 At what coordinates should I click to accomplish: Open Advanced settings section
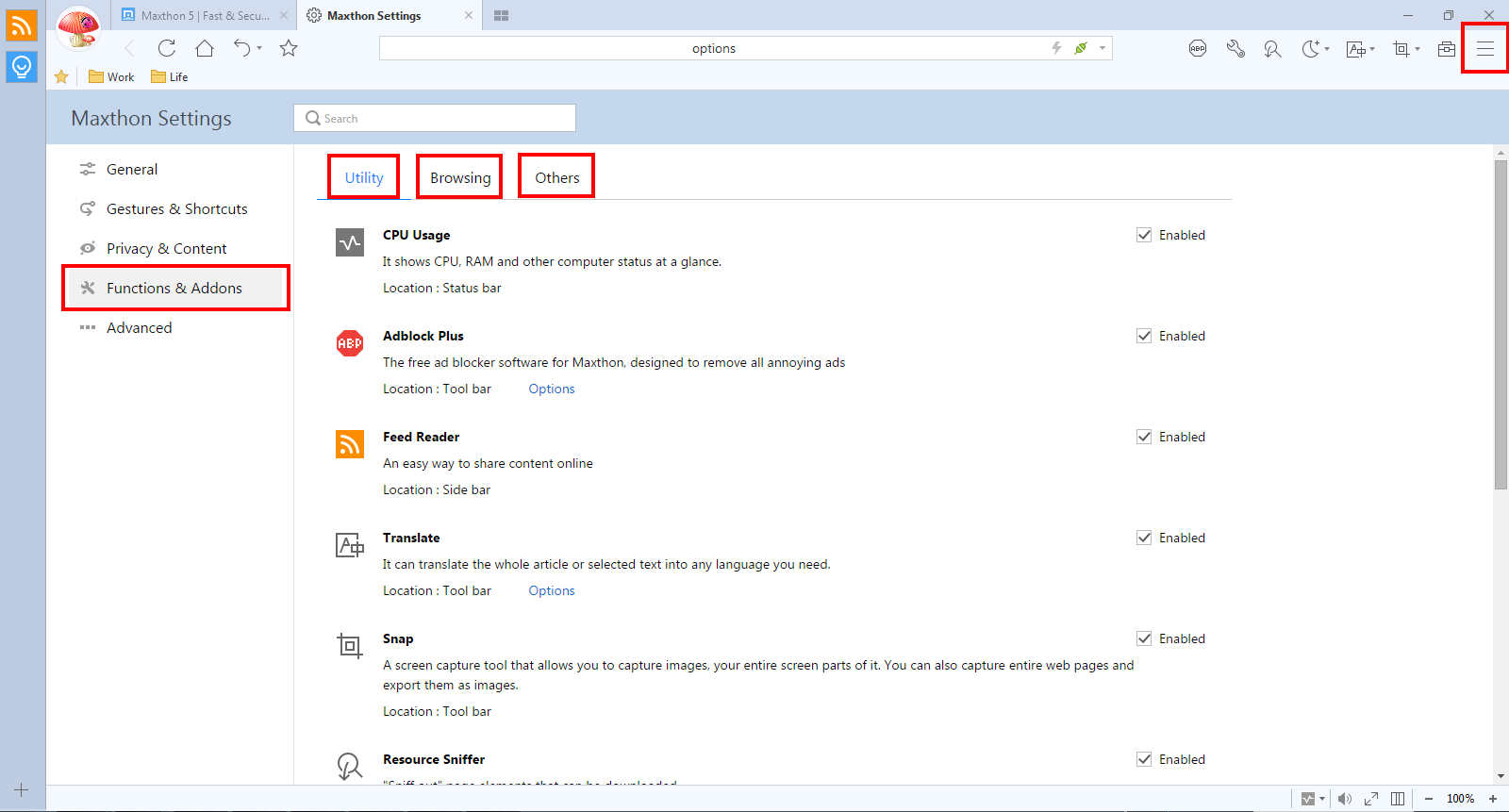(x=139, y=328)
